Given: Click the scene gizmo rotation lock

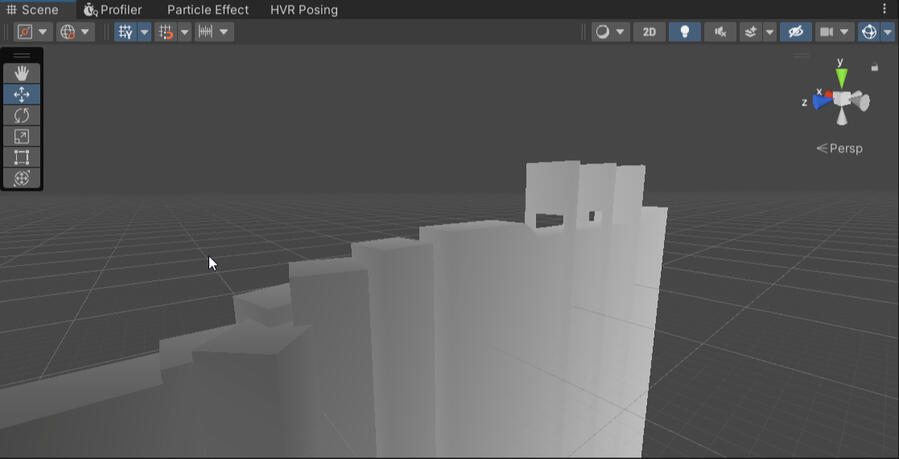Looking at the screenshot, I should point(875,68).
